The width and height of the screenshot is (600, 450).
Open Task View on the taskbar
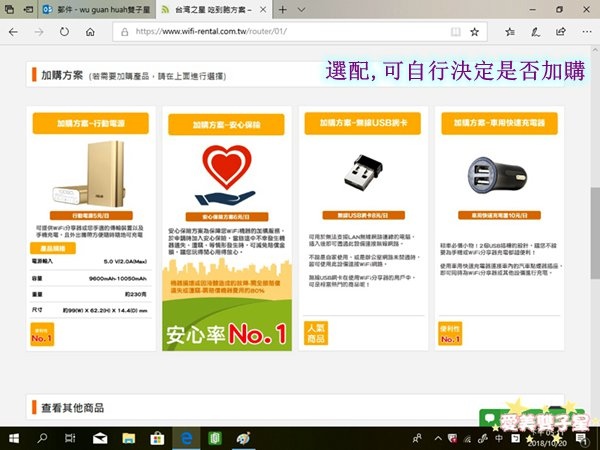(70, 439)
